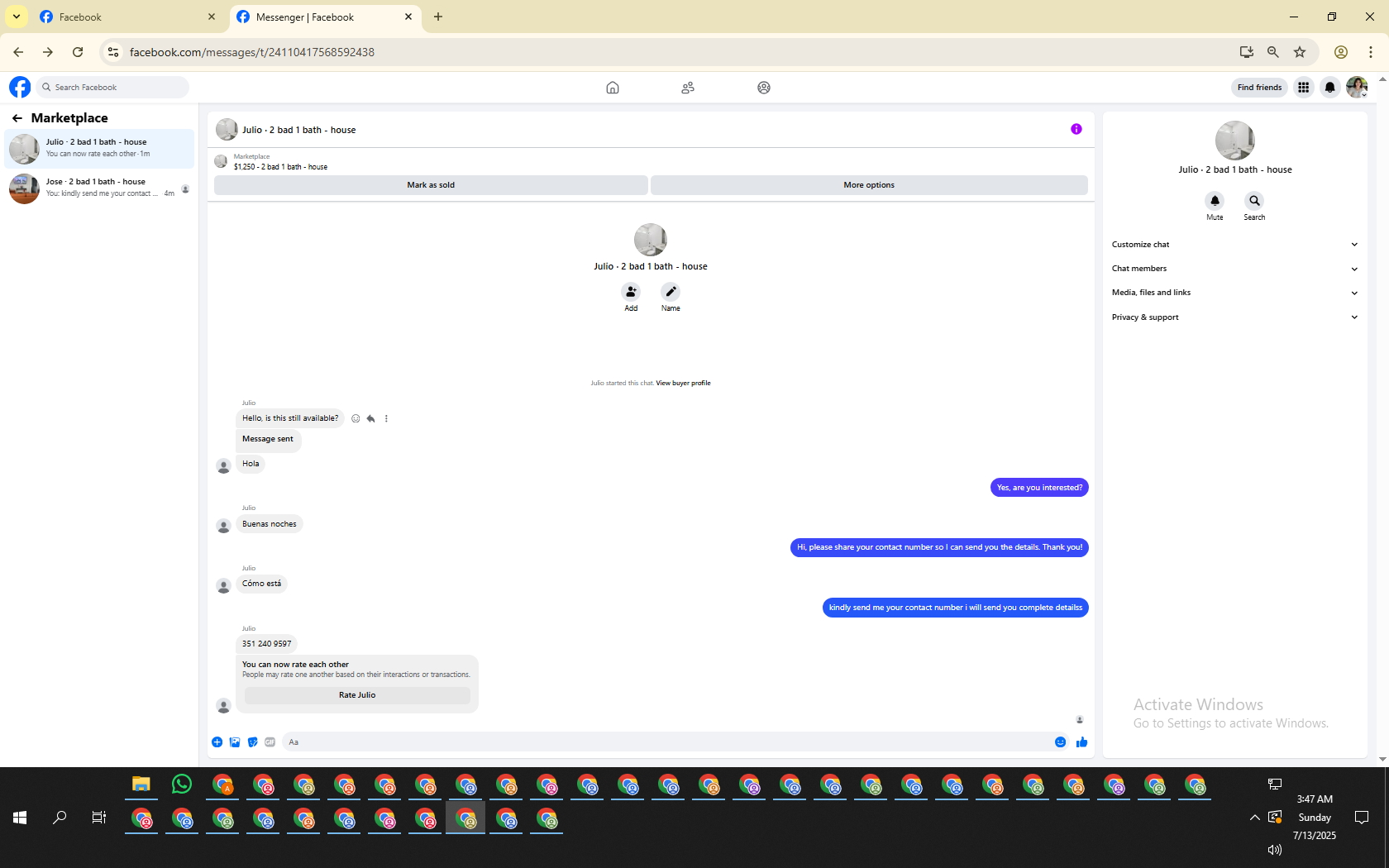Viewport: 1389px width, 868px height.
Task: React to 'Hello, is this still available?' message
Action: [x=356, y=418]
